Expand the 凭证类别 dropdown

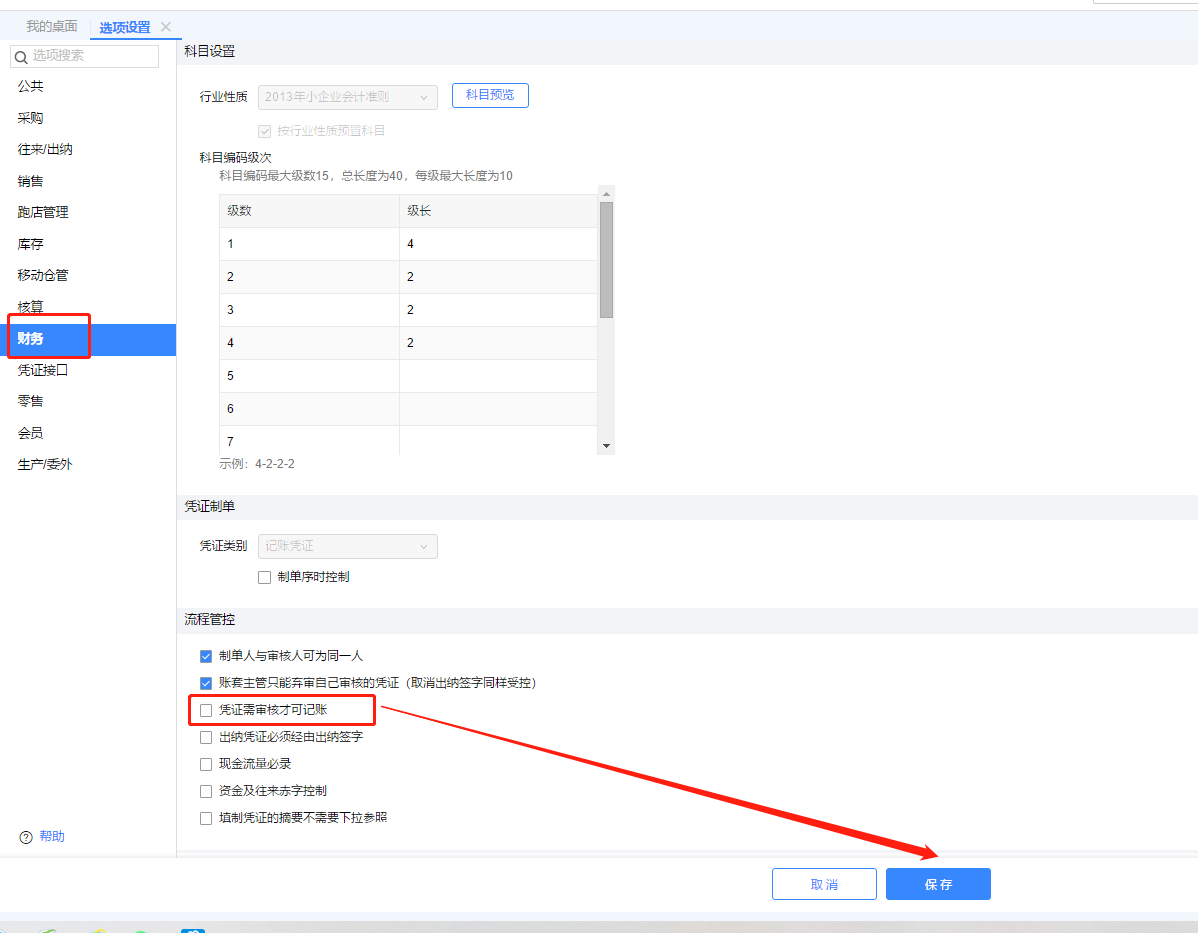point(347,546)
